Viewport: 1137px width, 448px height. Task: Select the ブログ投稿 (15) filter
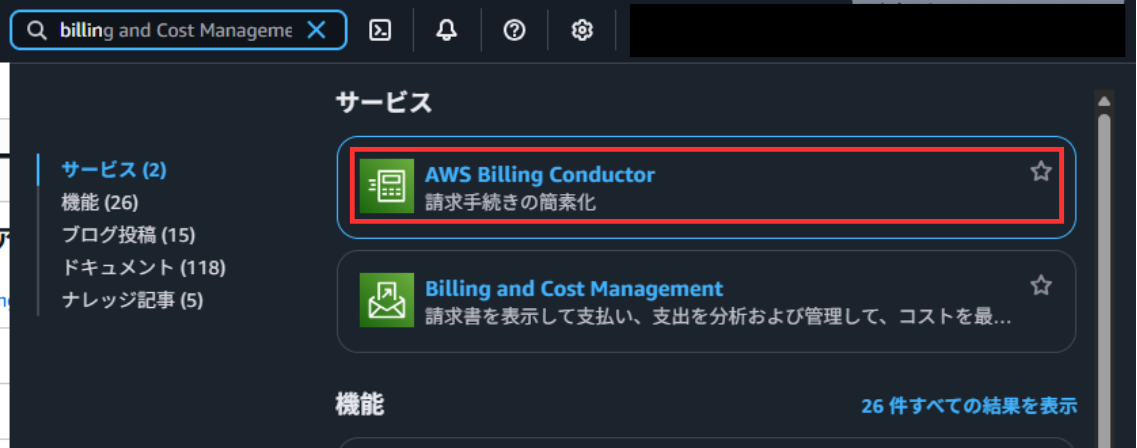[128, 235]
